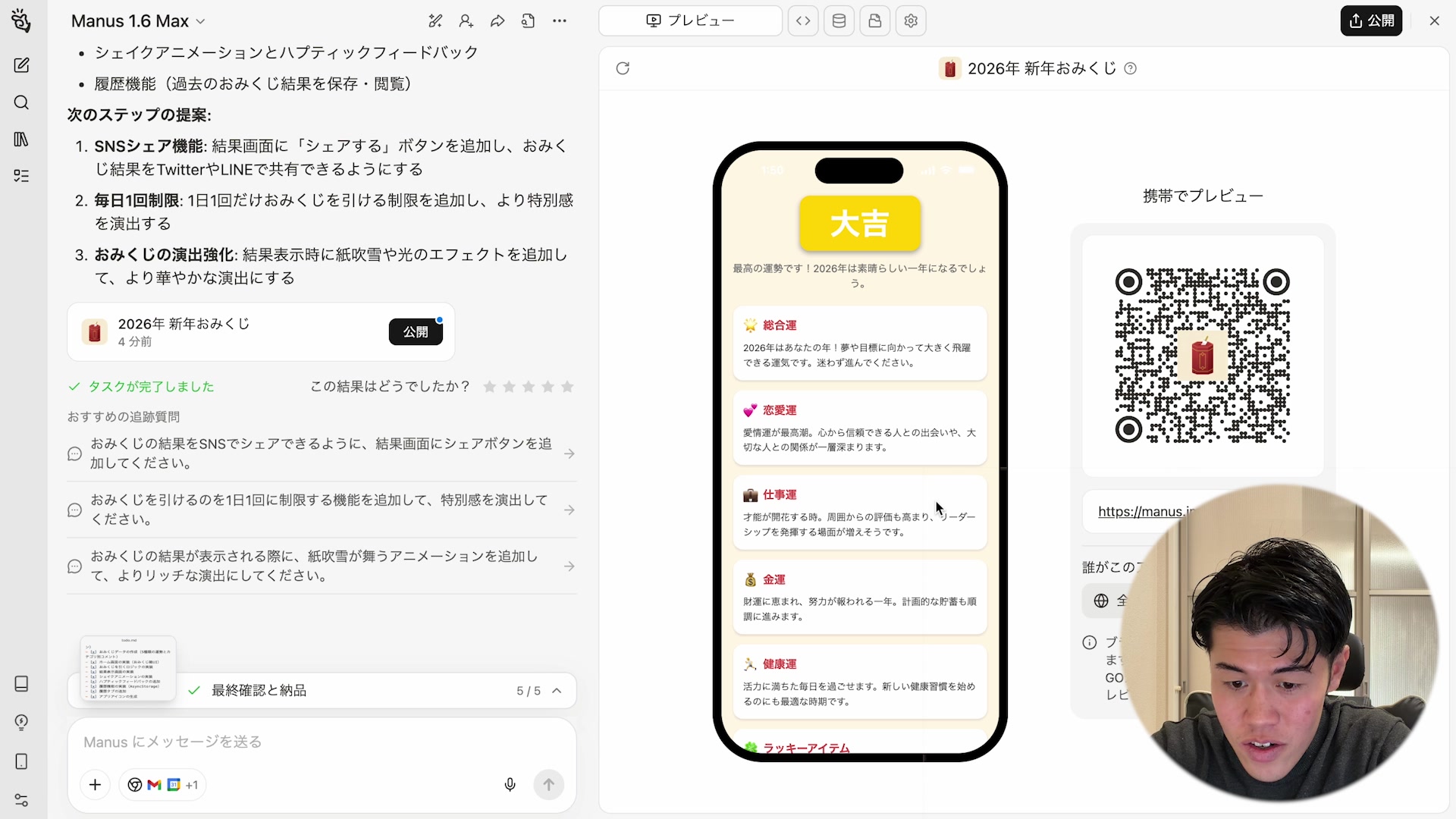Switch to code view with the <> icon

pyautogui.click(x=803, y=20)
